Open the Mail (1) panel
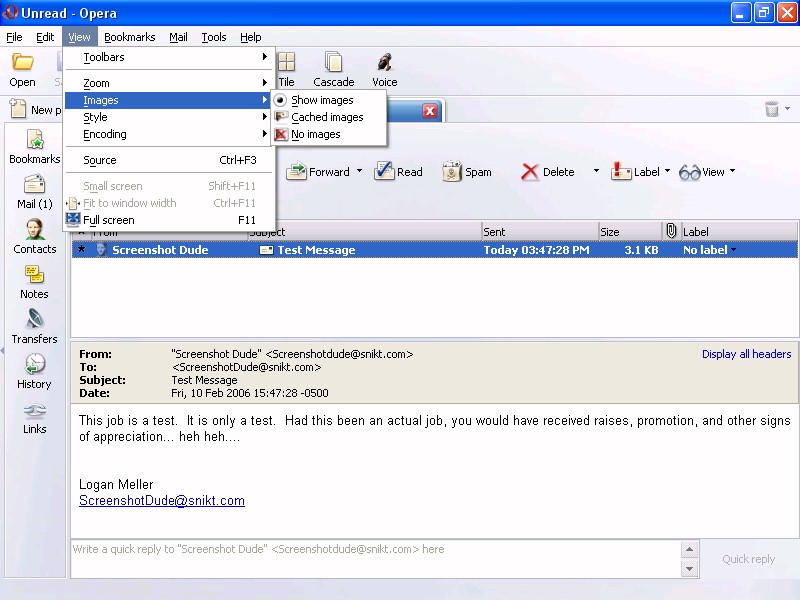Screen dimensions: 800x600 coord(35,192)
